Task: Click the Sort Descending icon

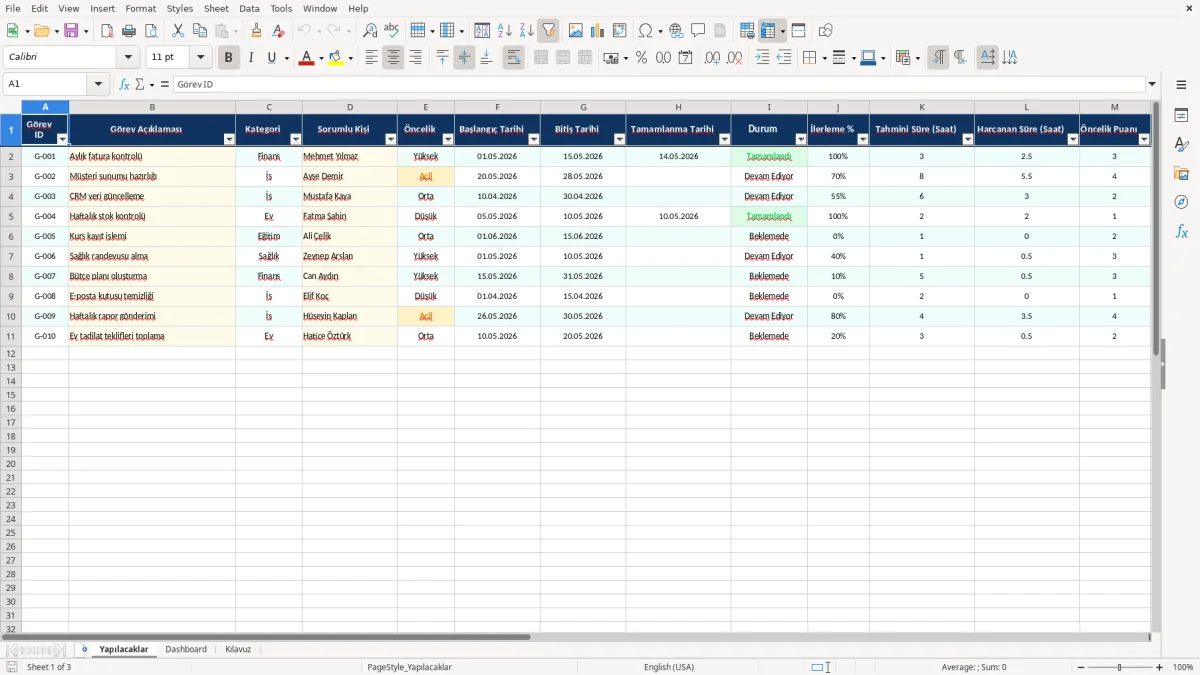Action: [526, 31]
